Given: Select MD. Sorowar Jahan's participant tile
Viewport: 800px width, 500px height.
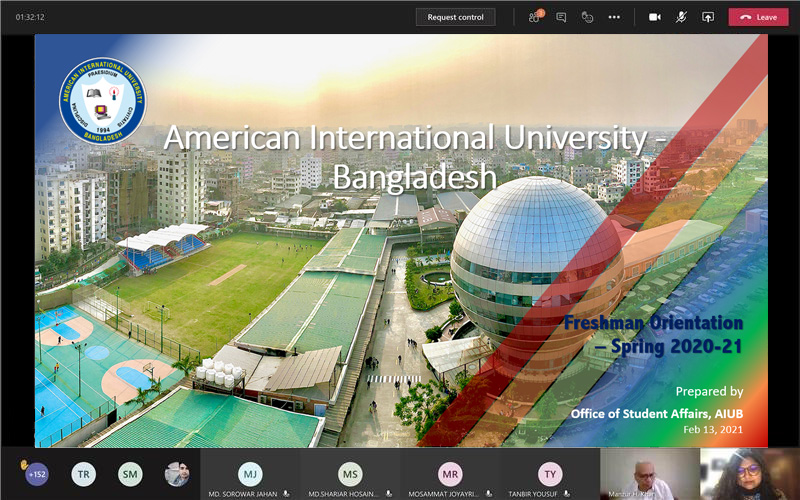Looking at the screenshot, I should coord(250,474).
